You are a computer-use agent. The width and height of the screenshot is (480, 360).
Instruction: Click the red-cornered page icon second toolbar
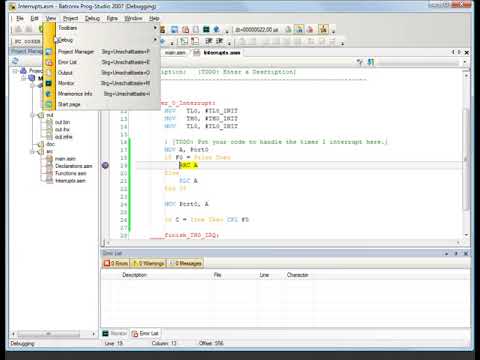tap(195, 41)
